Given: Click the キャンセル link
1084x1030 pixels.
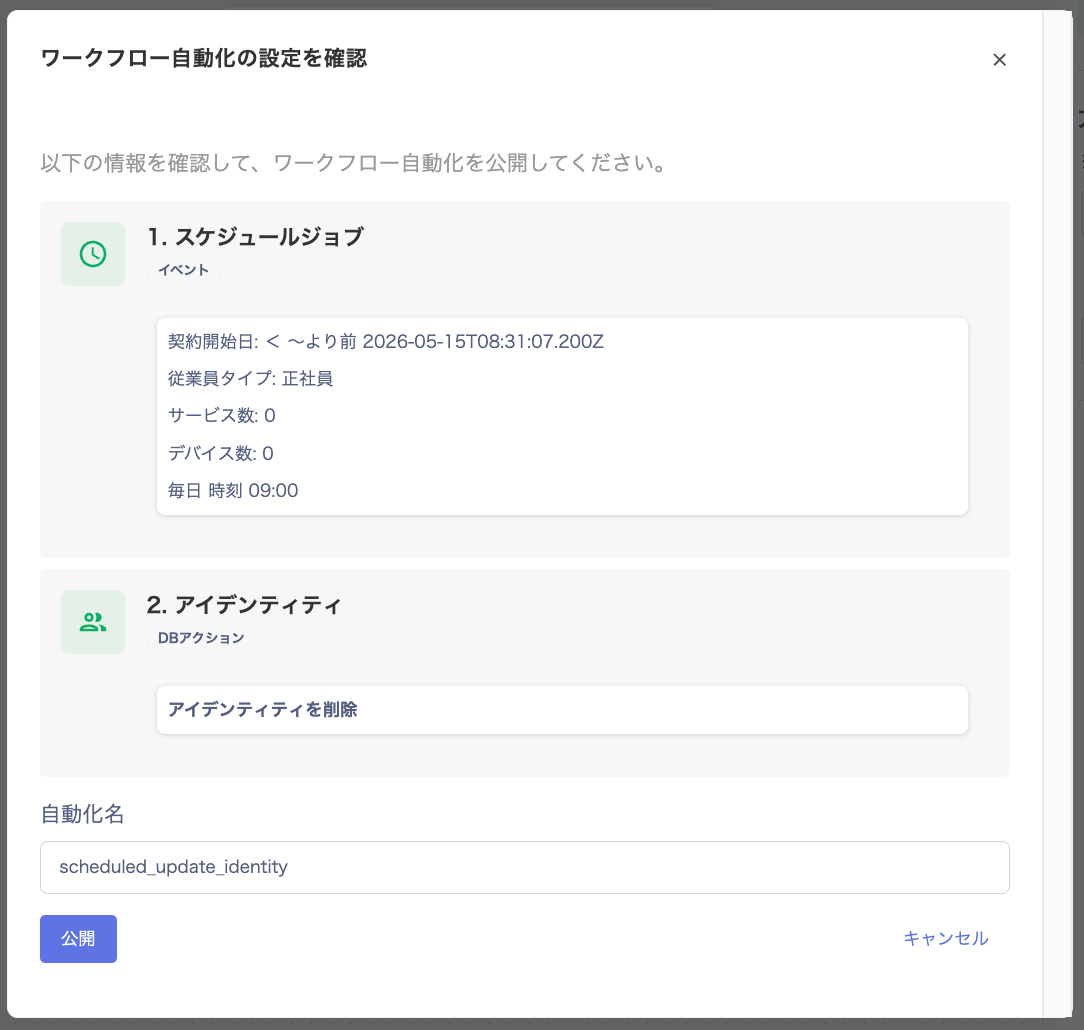Looking at the screenshot, I should (946, 938).
